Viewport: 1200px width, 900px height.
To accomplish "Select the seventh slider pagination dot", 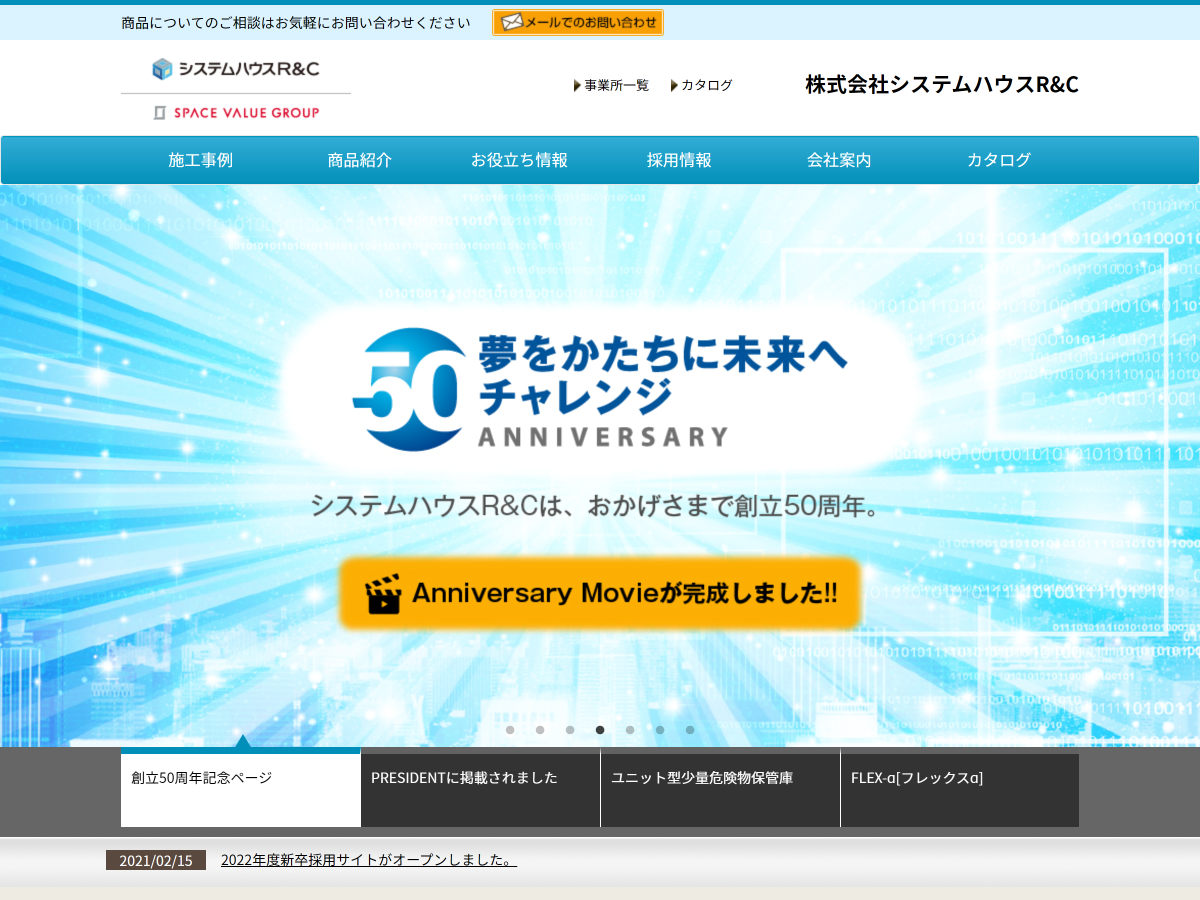I will point(690,730).
